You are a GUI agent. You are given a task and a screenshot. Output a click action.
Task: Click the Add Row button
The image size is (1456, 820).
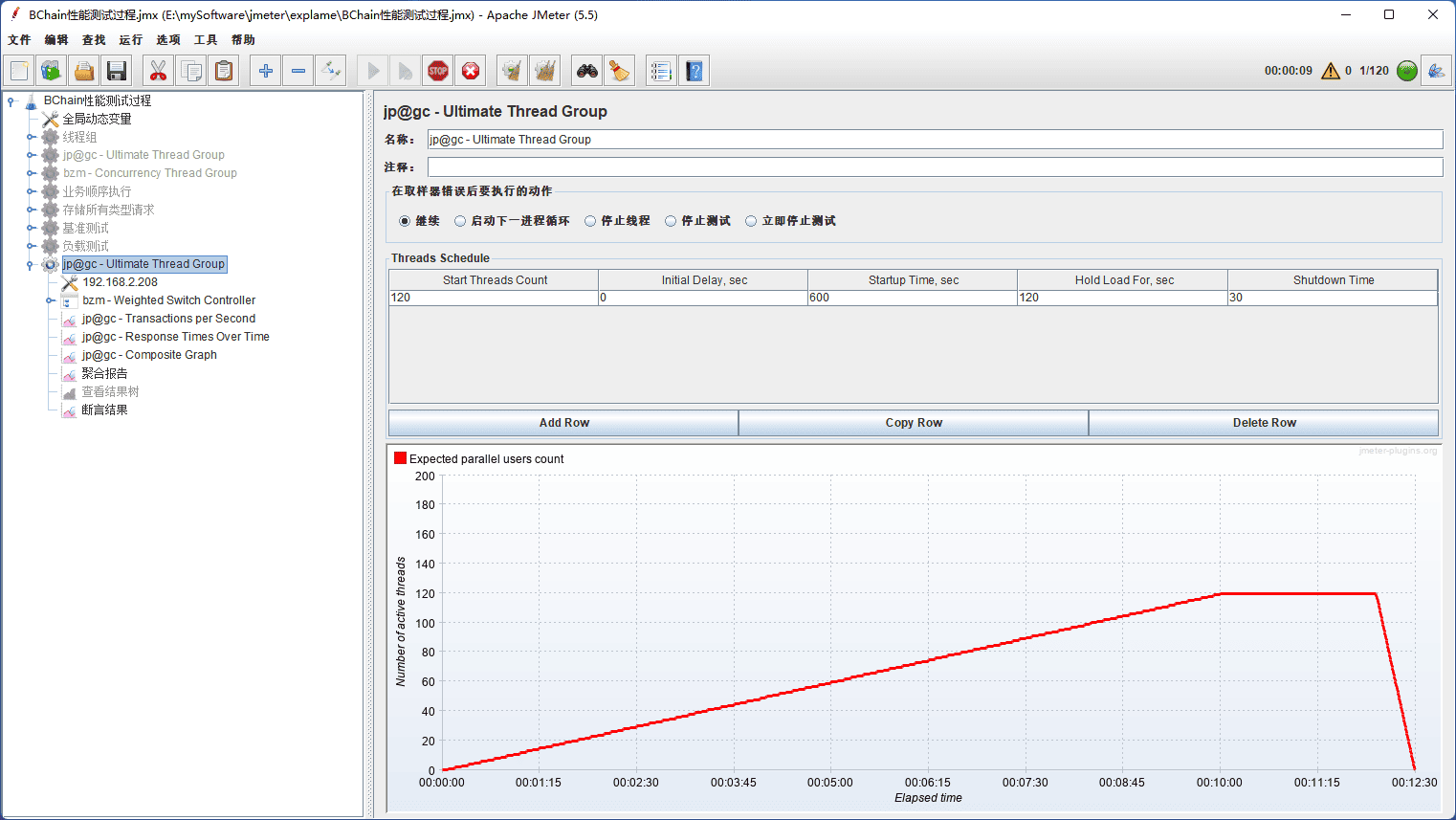click(563, 423)
